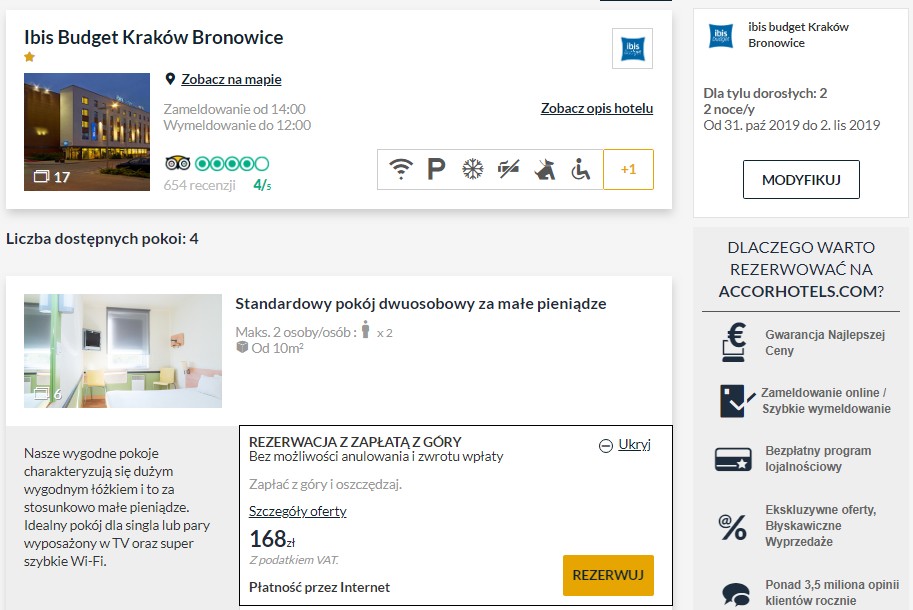
Task: Click the parking amenity icon
Action: point(437,169)
